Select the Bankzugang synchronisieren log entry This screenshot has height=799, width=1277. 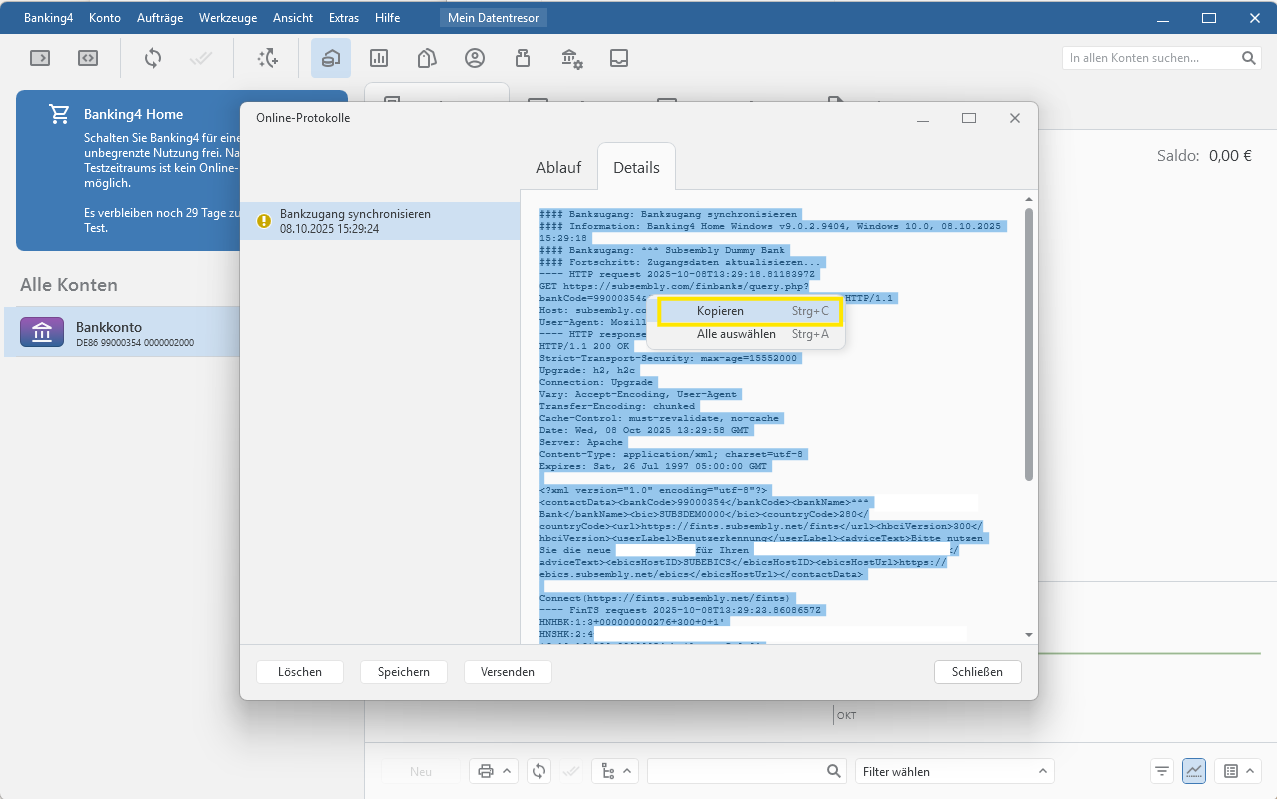click(380, 221)
